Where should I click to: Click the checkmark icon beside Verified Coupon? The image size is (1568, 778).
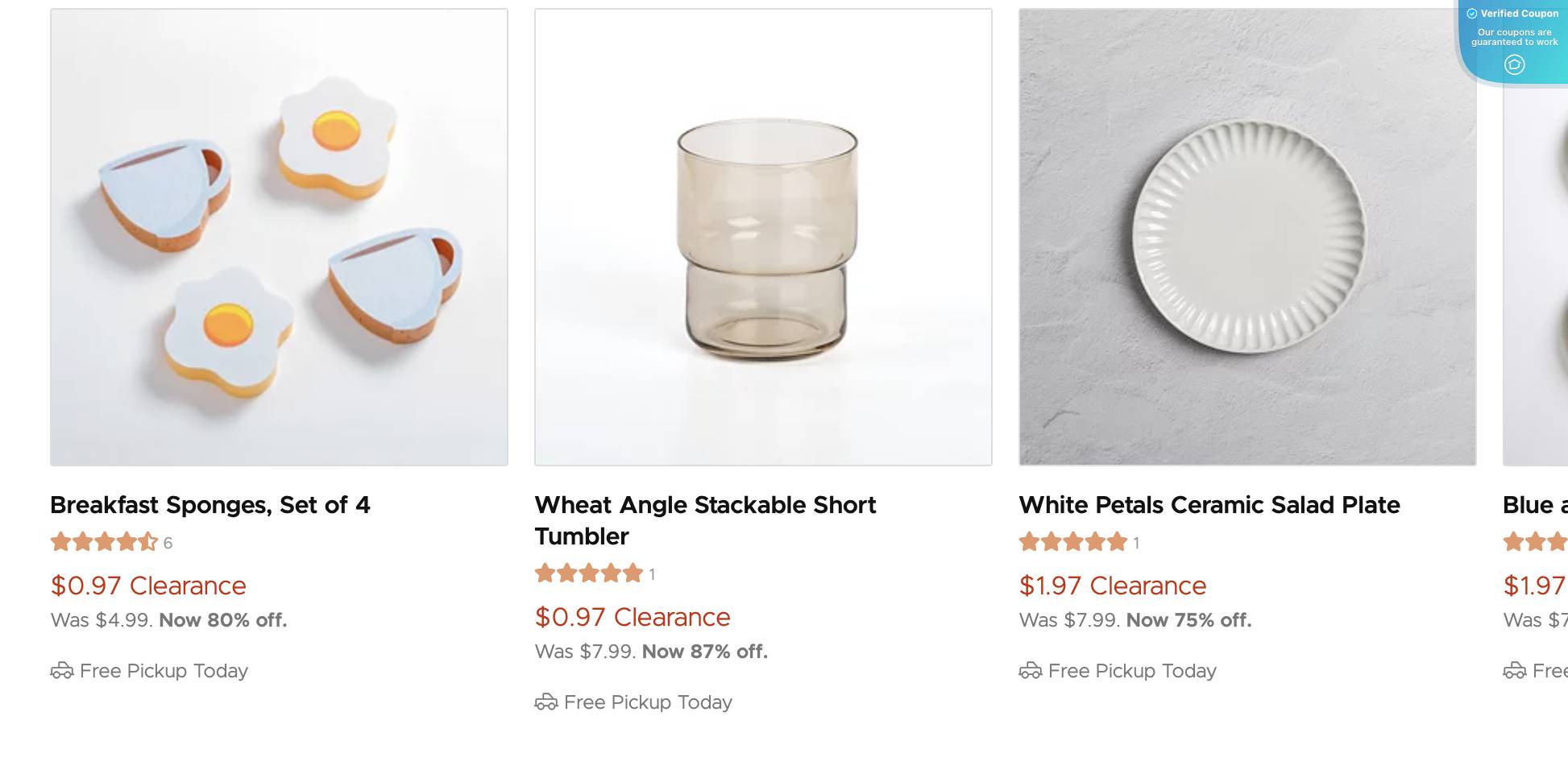[1472, 14]
